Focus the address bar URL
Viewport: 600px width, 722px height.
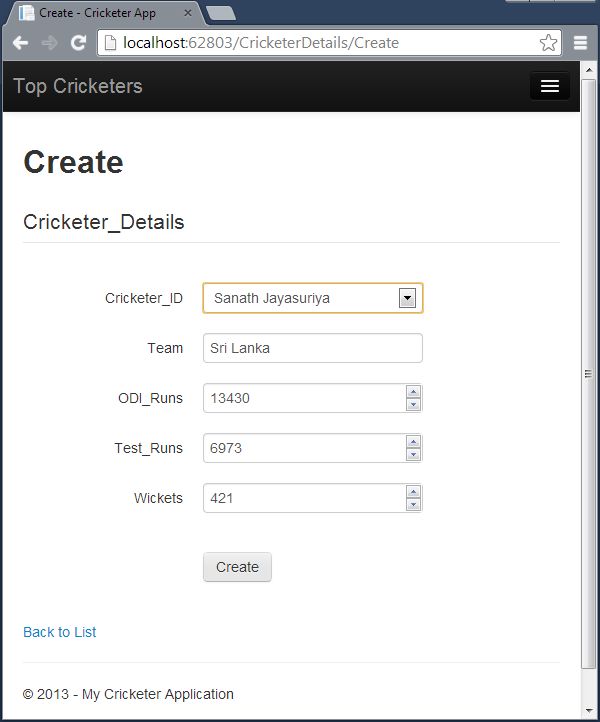tap(320, 43)
